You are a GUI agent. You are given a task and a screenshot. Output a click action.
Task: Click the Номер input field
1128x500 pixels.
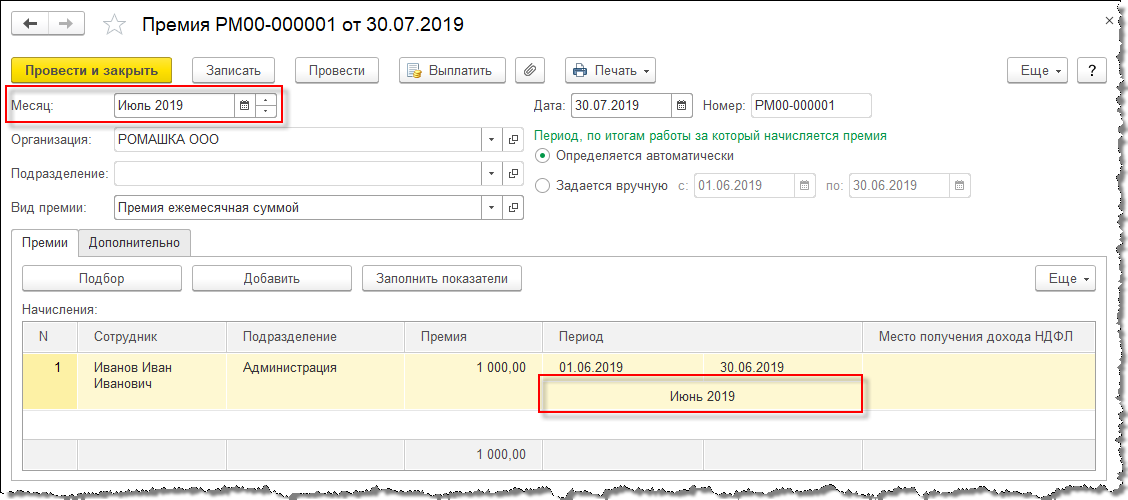(810, 105)
